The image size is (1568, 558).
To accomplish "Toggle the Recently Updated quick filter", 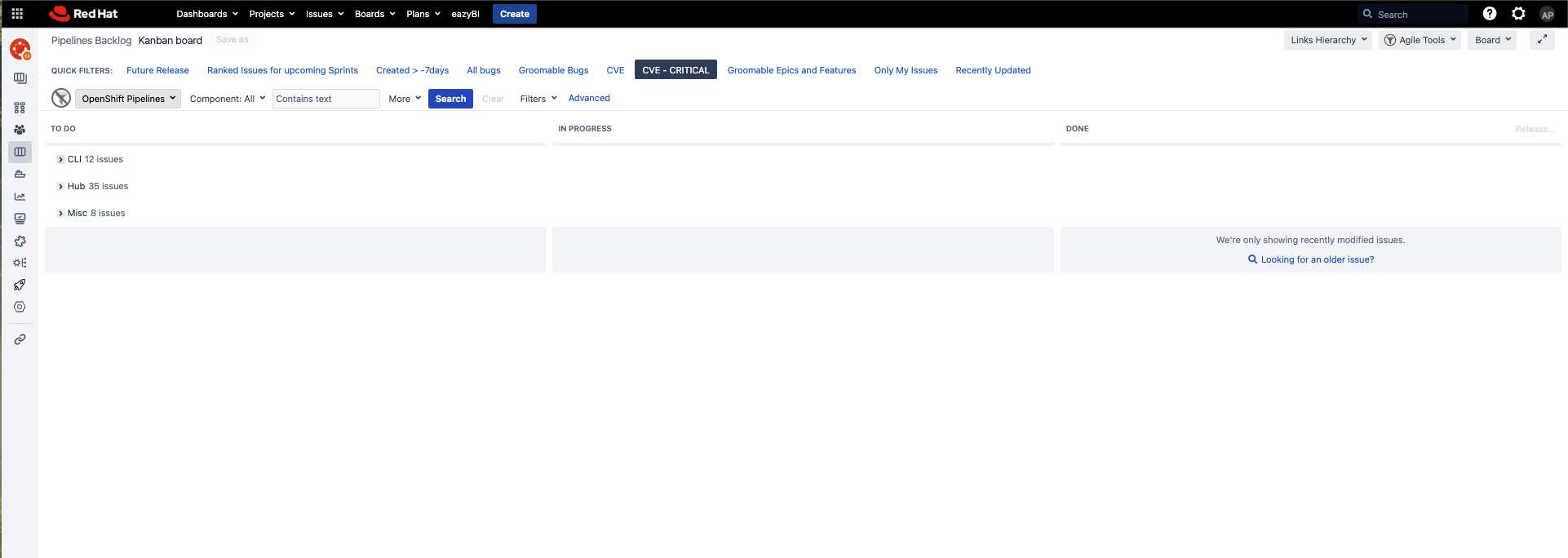I will point(993,70).
